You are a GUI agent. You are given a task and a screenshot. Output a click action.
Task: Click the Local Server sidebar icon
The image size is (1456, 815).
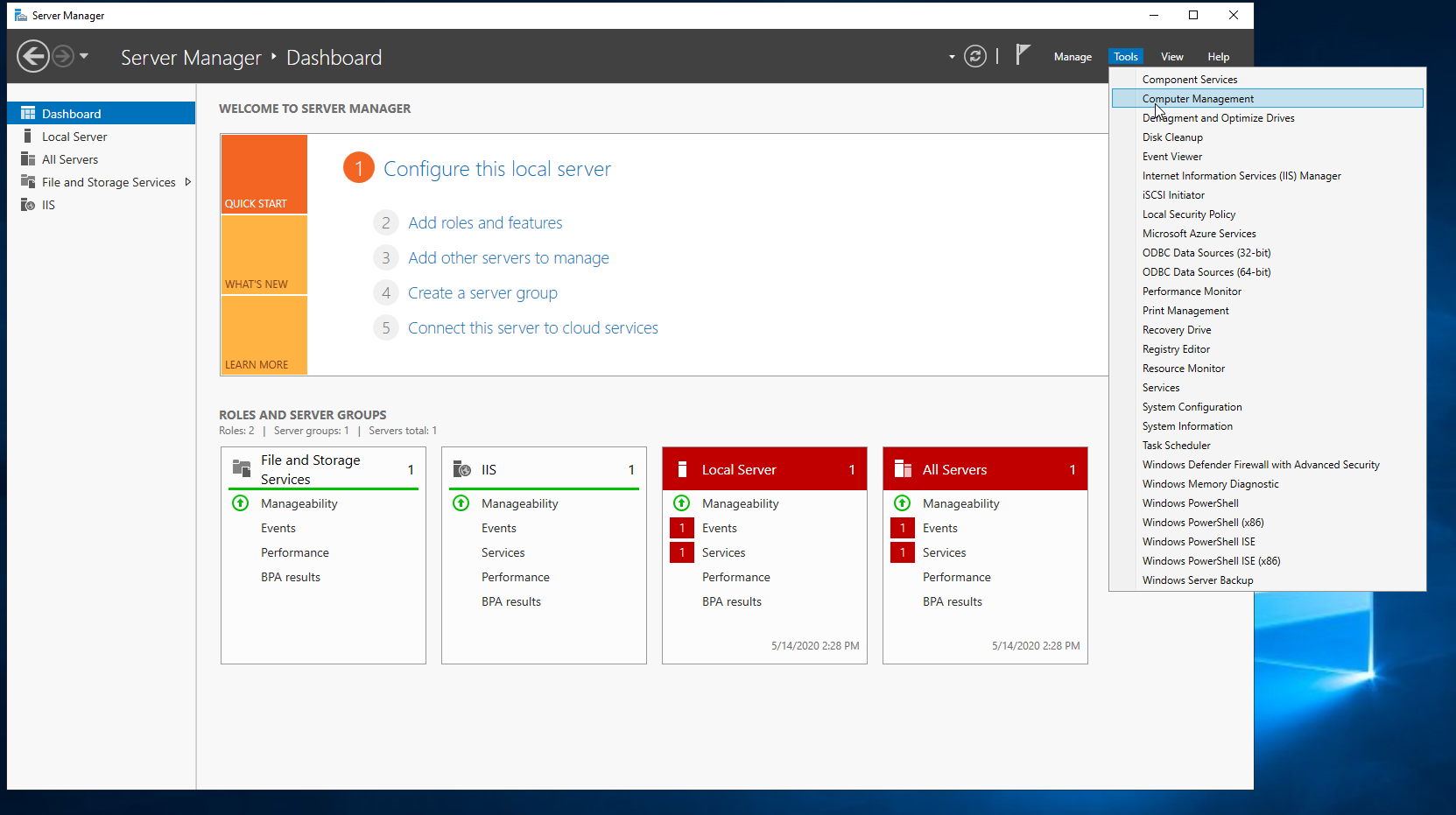coord(28,137)
